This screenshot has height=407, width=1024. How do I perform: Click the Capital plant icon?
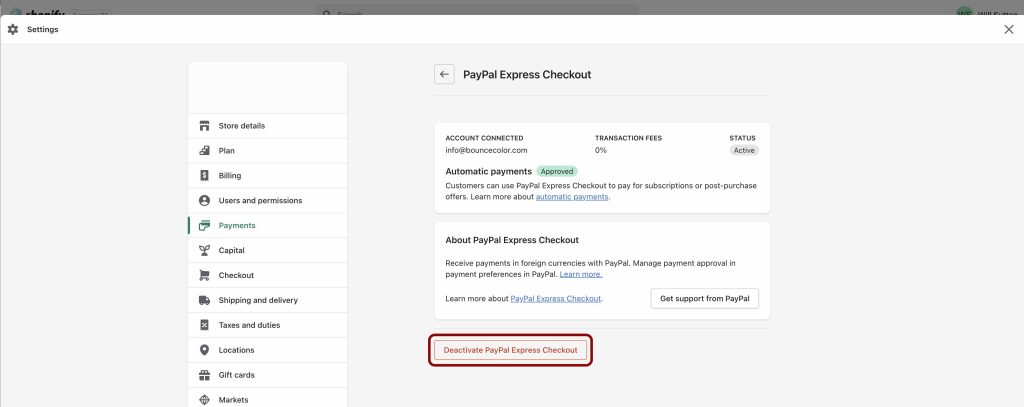click(x=204, y=250)
